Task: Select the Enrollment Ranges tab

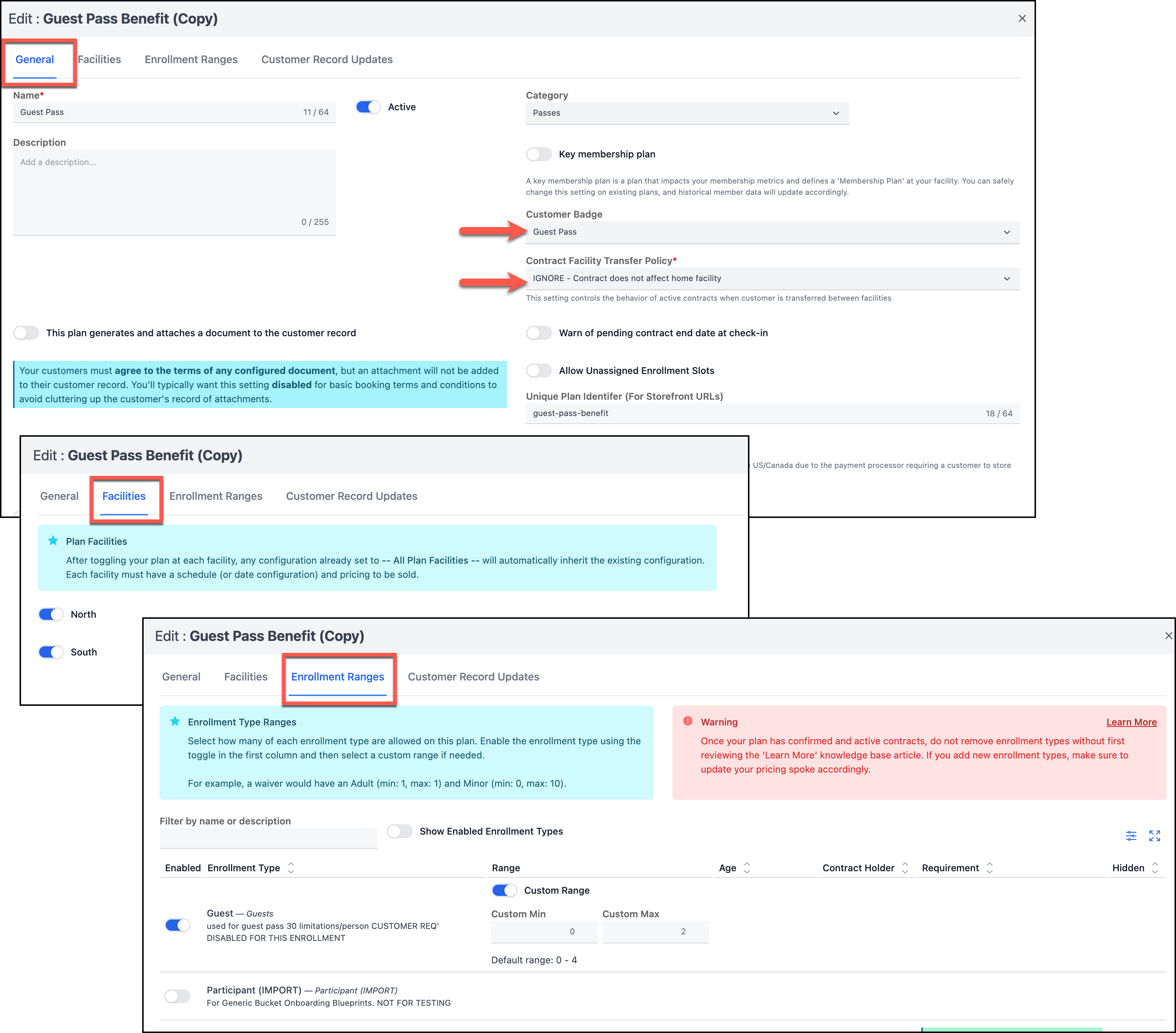Action: tap(337, 676)
